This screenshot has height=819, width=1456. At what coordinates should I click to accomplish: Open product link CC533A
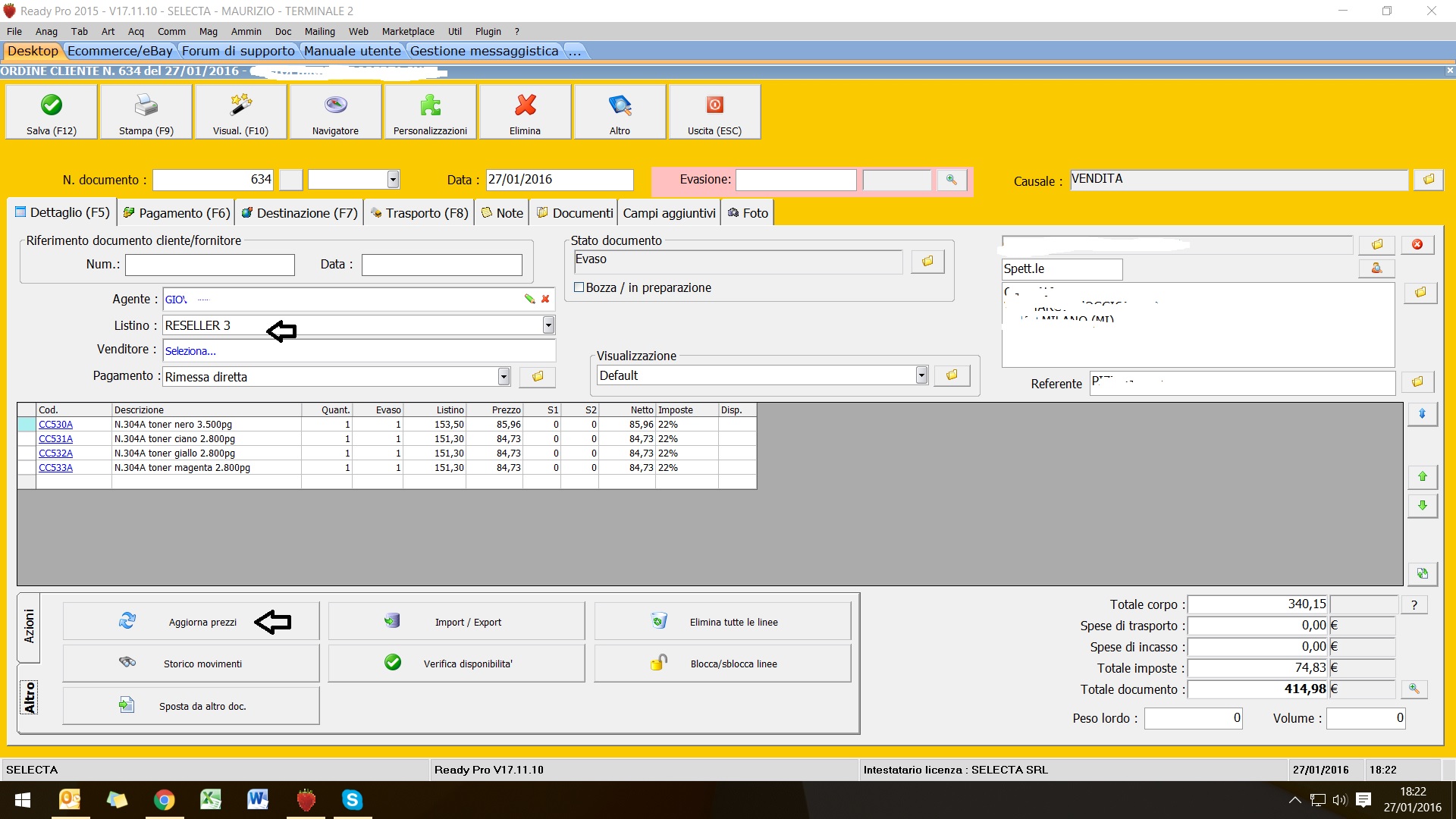coord(55,468)
